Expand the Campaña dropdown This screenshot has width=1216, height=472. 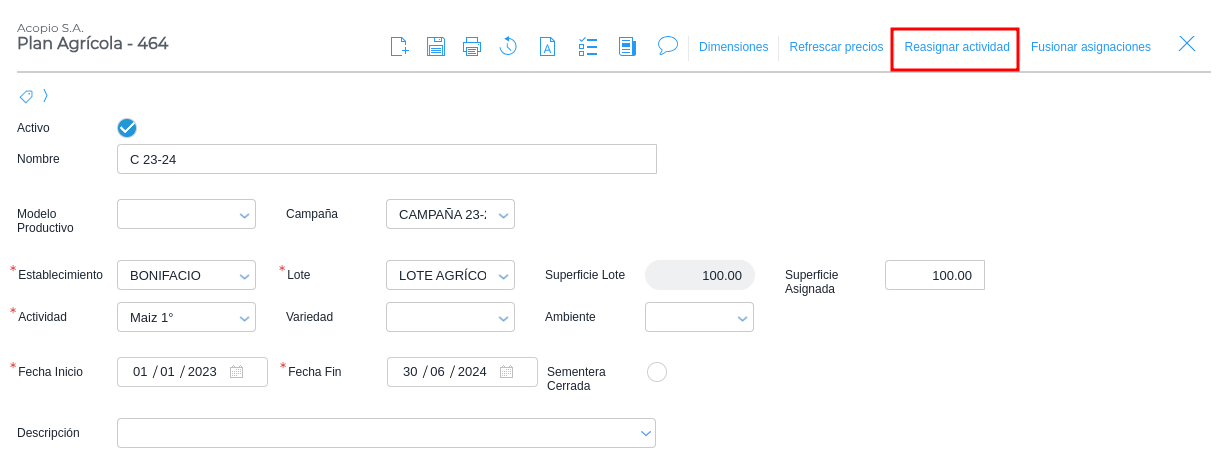450,214
